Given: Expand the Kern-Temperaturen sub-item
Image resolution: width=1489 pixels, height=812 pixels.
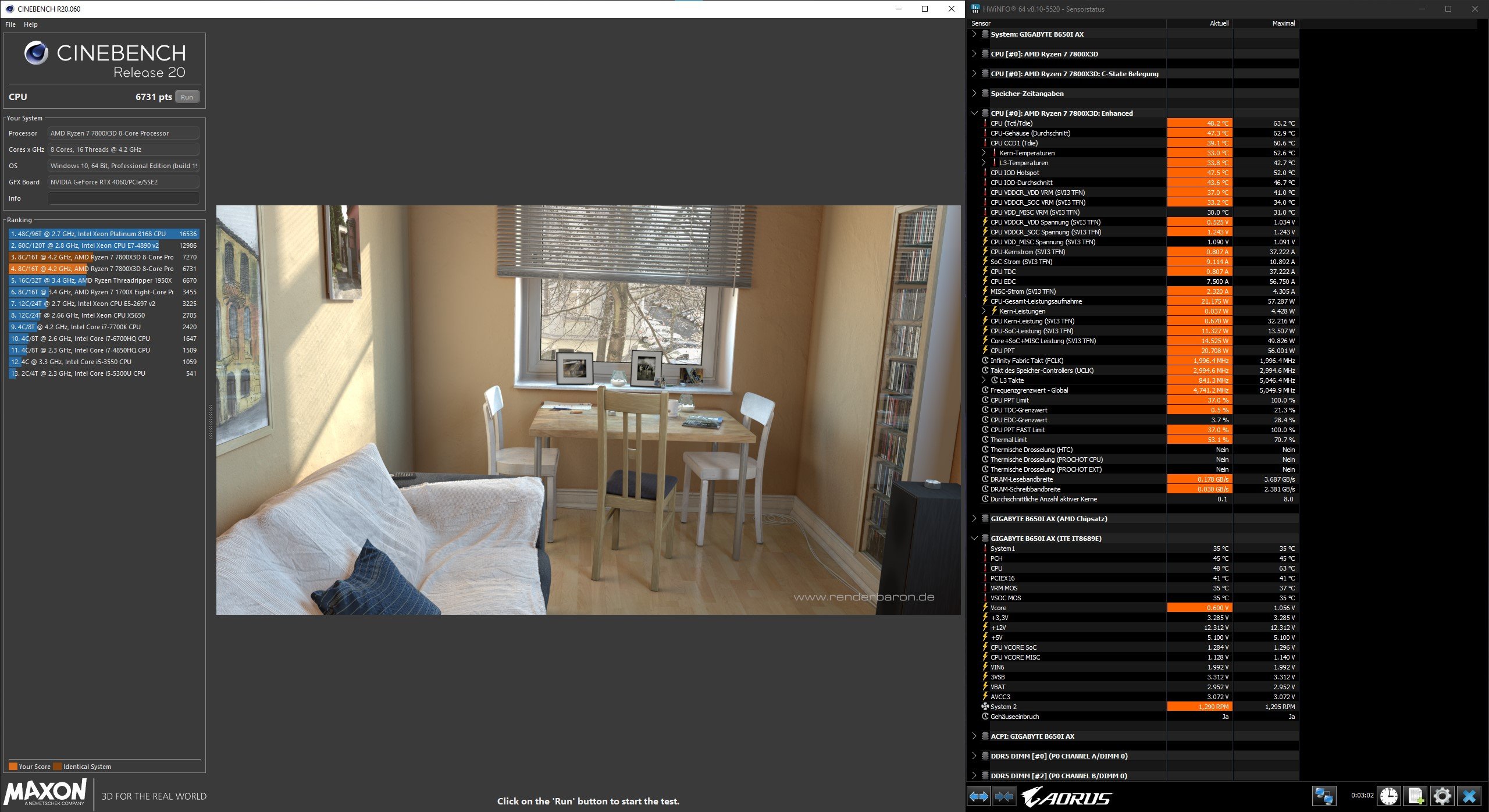Looking at the screenshot, I should pos(984,153).
